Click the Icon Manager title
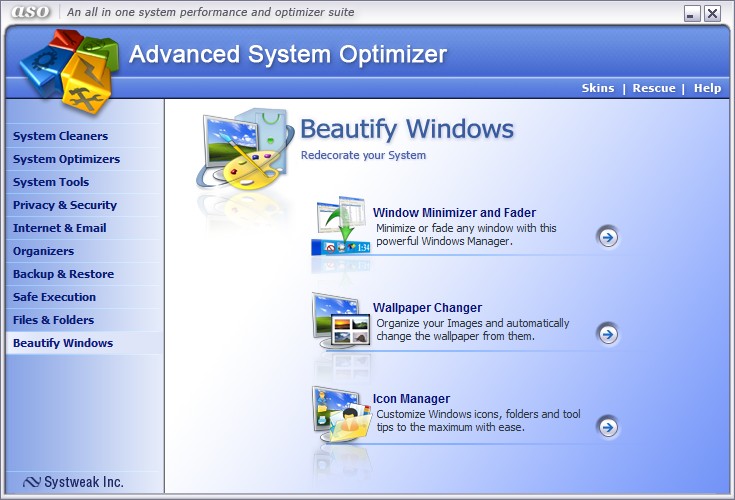The image size is (735, 500). pos(411,399)
